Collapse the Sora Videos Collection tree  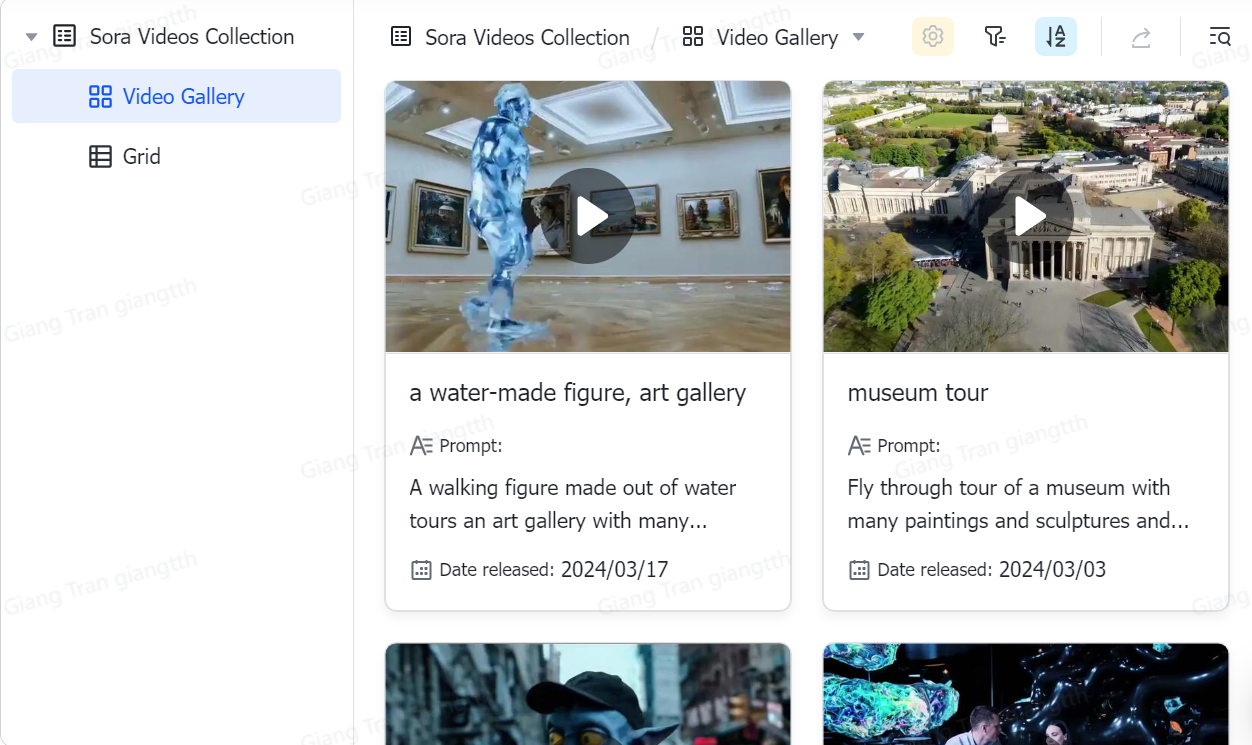[31, 34]
